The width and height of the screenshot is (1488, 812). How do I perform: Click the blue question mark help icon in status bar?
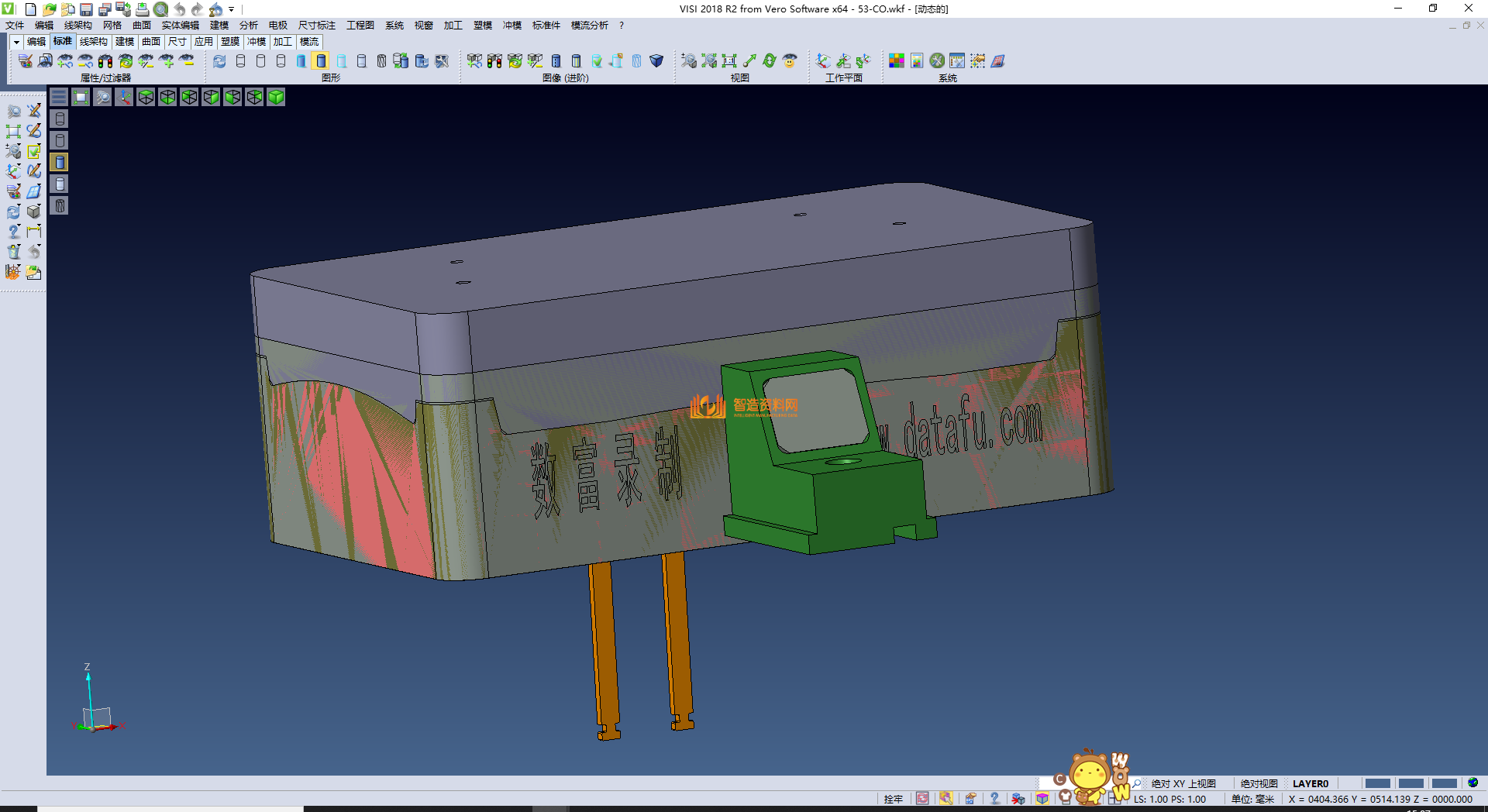pos(994,799)
